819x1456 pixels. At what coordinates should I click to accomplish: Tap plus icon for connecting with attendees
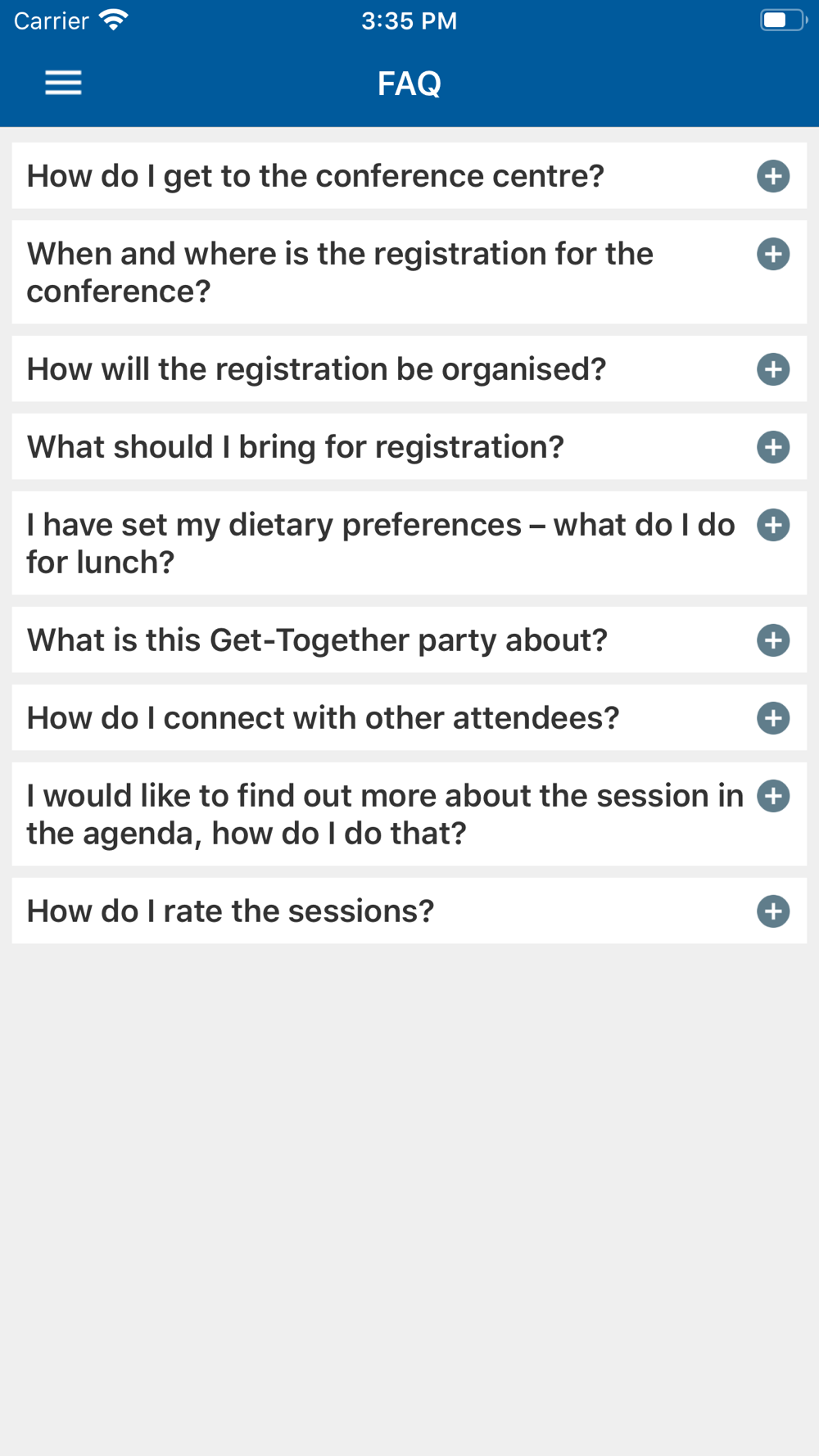click(x=773, y=718)
